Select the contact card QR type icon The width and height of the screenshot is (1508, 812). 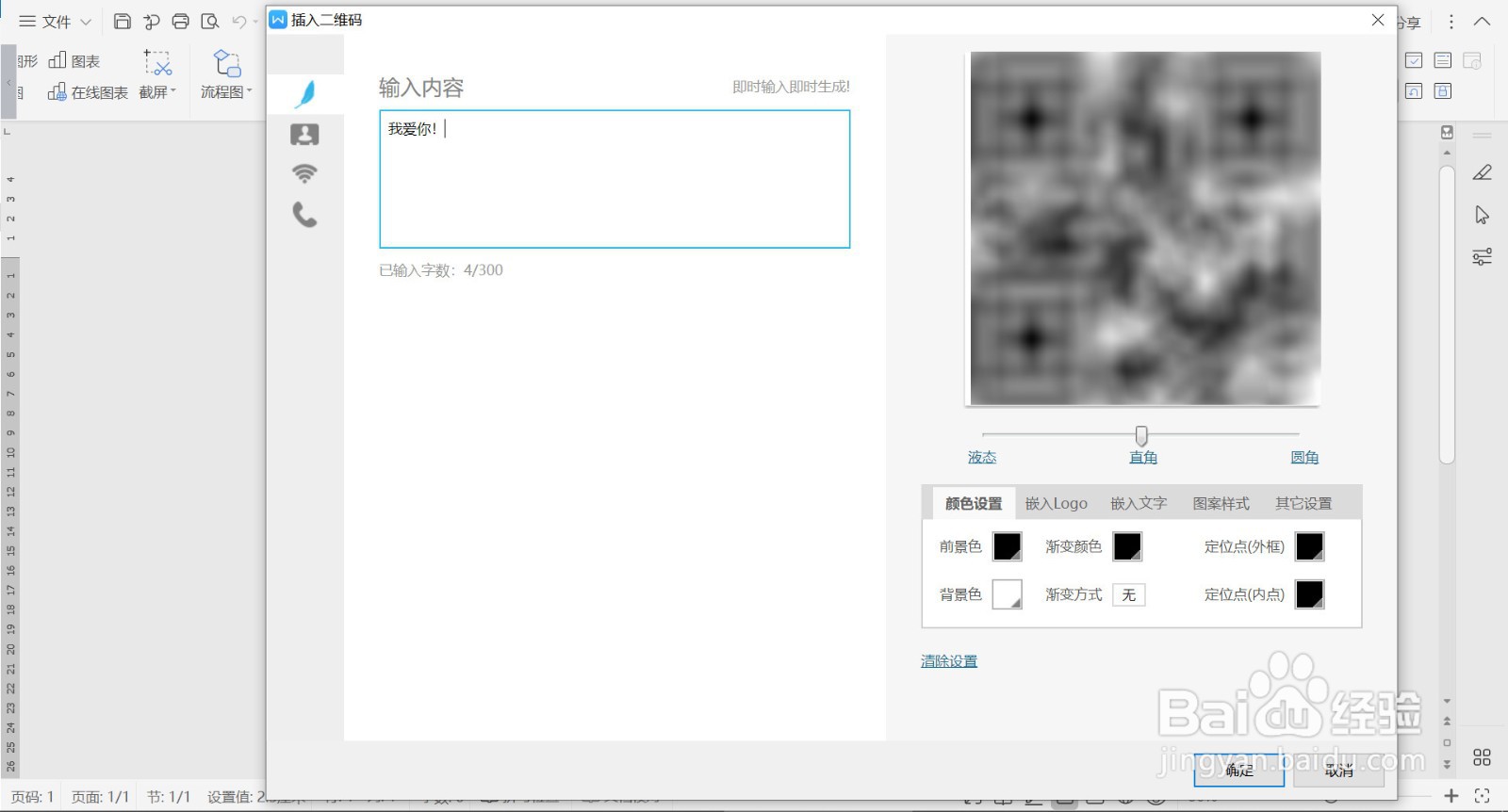tap(304, 135)
